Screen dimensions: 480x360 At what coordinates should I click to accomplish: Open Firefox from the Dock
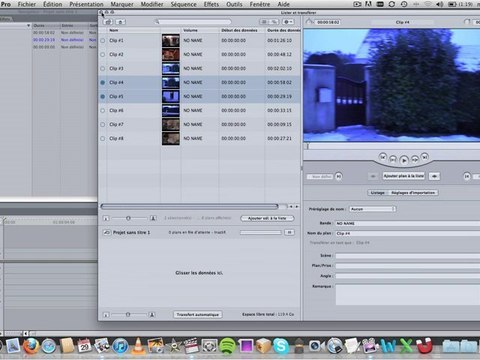point(31,346)
